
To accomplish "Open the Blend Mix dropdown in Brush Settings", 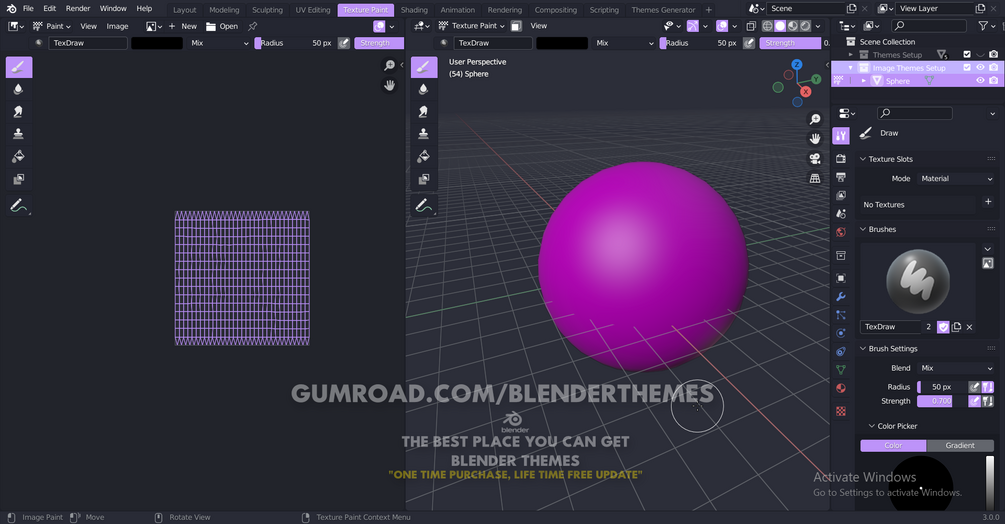I will pyautogui.click(x=956, y=368).
